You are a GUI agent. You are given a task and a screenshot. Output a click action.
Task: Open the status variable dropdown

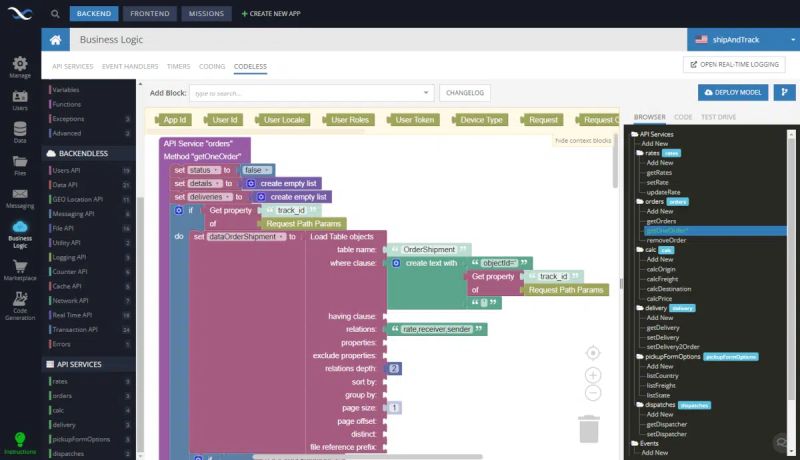204,170
